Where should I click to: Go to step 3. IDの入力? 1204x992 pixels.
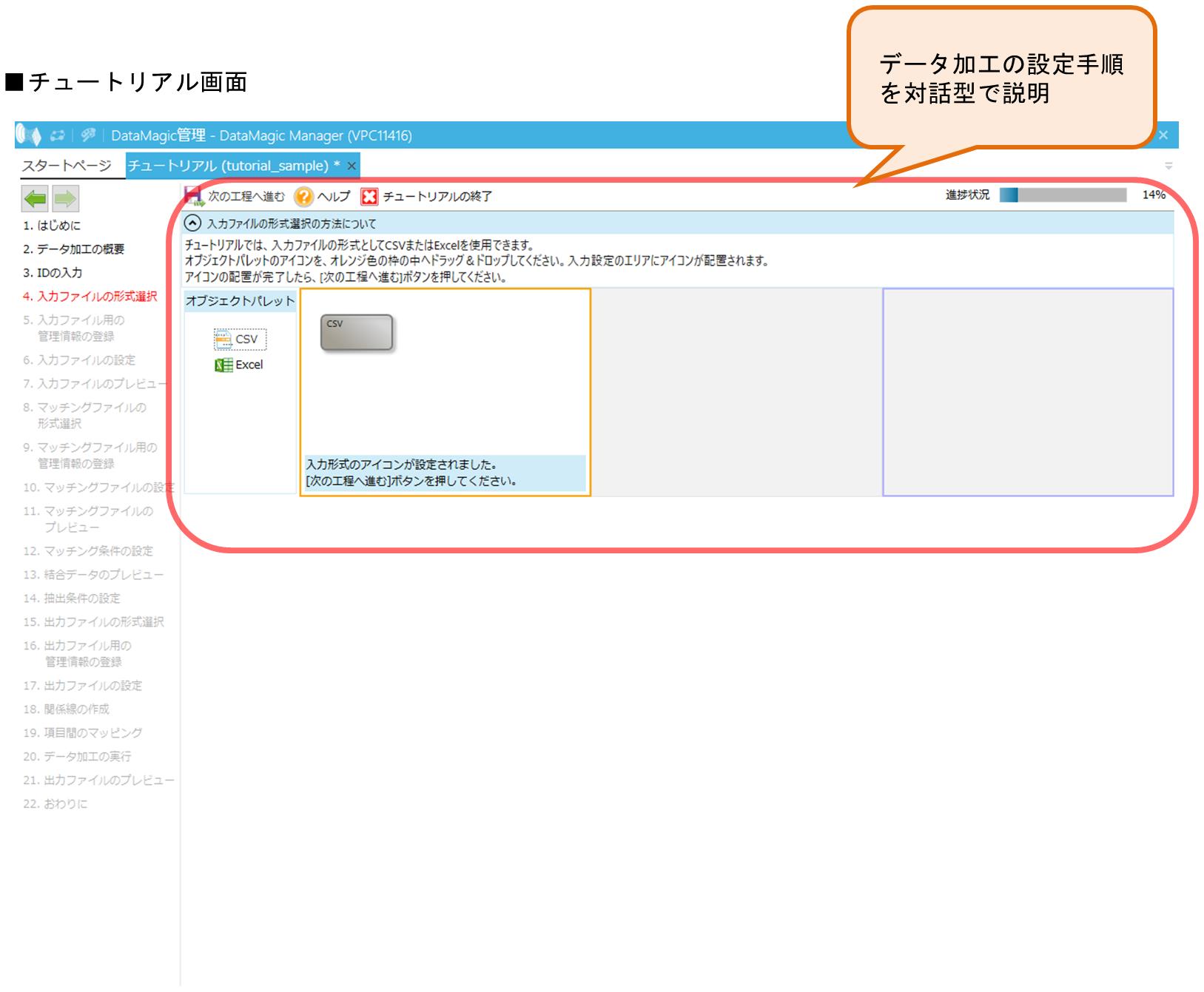(53, 272)
